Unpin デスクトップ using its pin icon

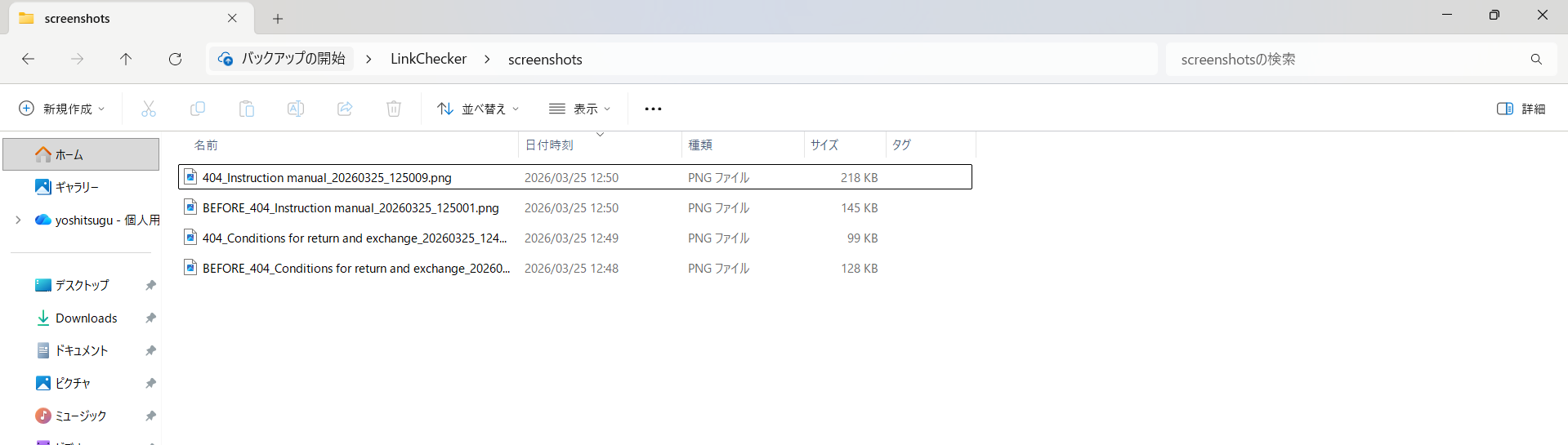click(150, 285)
